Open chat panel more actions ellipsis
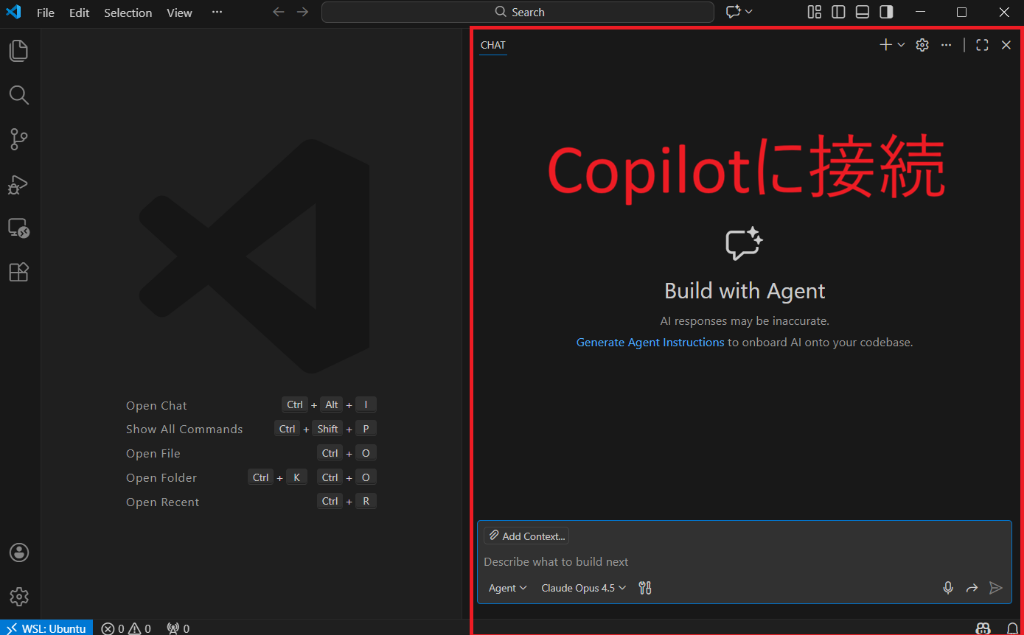This screenshot has width=1024, height=635. tap(946, 44)
